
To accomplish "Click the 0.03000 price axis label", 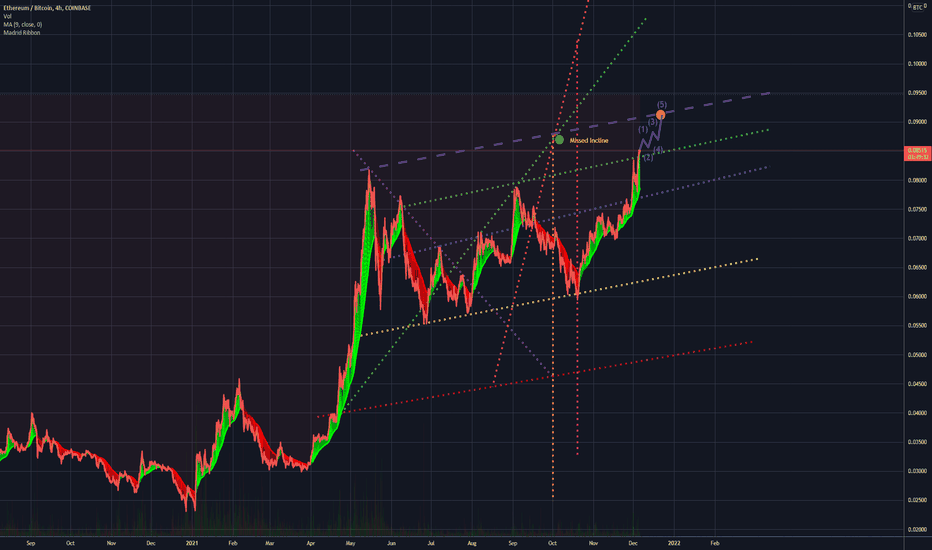I will point(917,472).
